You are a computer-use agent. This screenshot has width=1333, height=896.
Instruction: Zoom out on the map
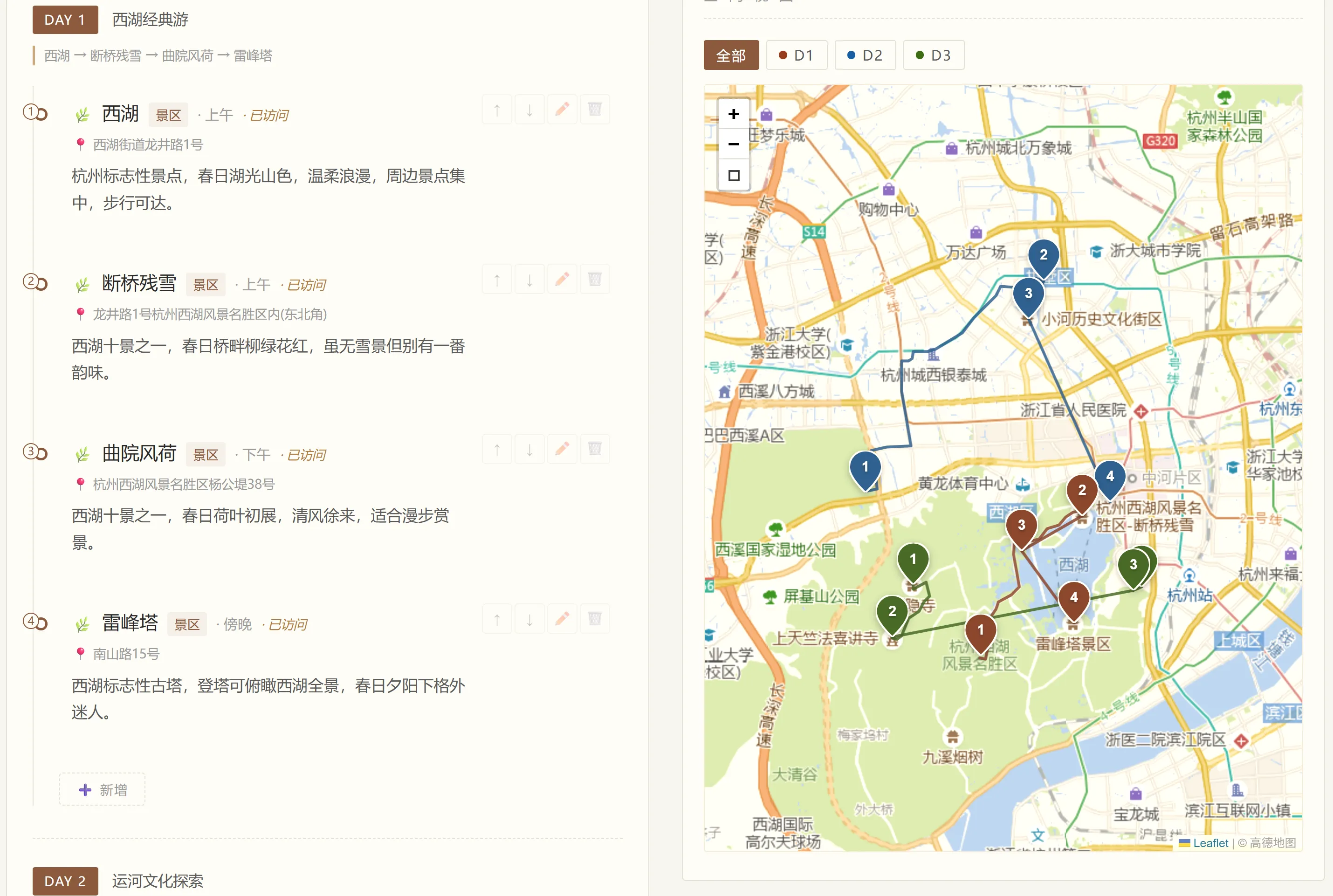pos(733,144)
